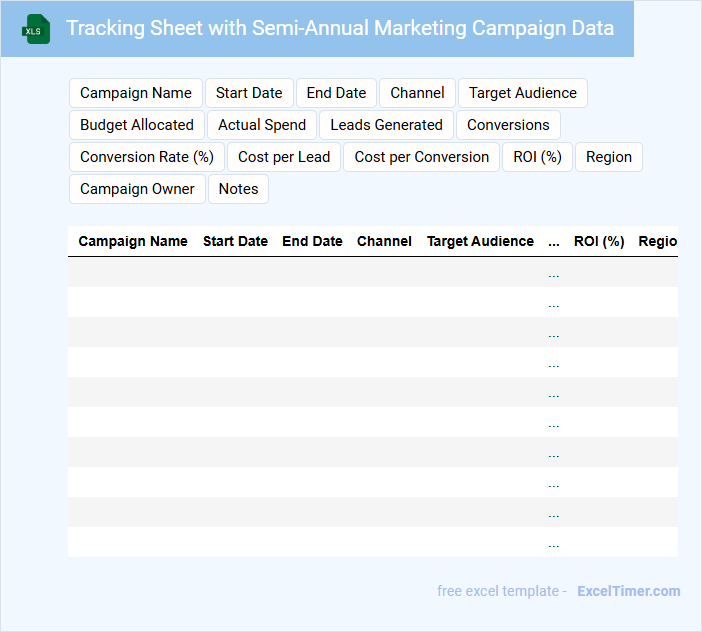
Task: Pick the Actual Spend tag
Action: tap(262, 125)
